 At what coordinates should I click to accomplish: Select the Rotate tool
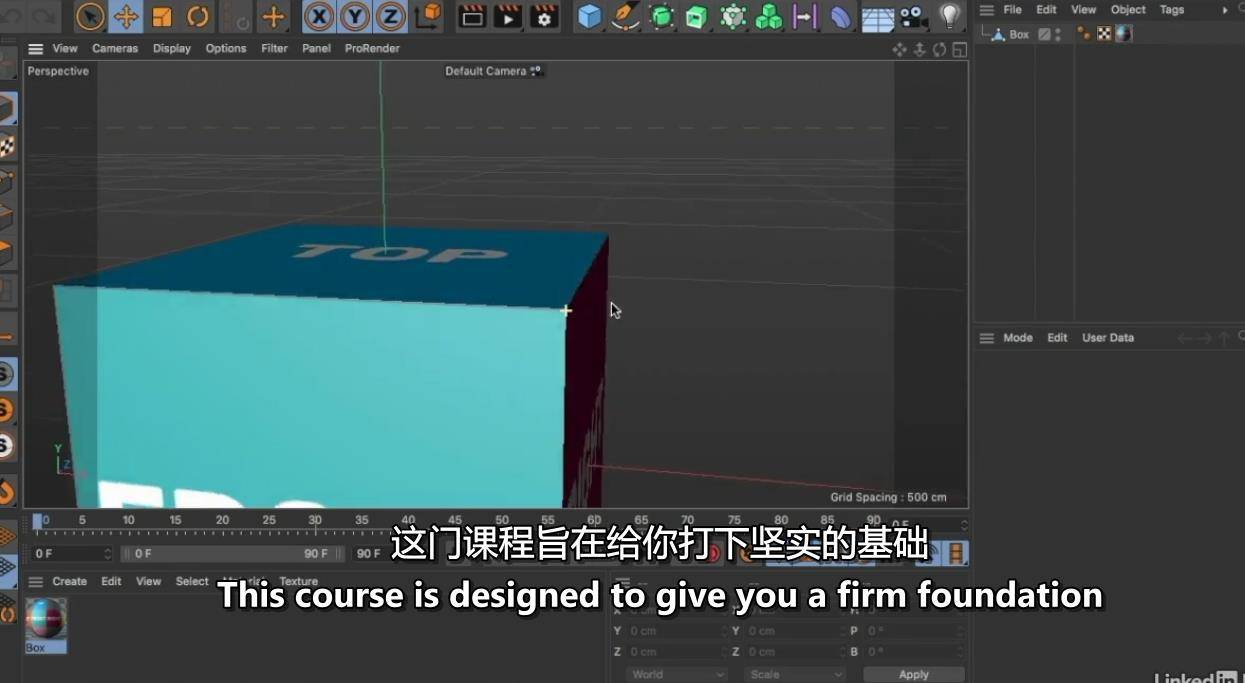[198, 16]
